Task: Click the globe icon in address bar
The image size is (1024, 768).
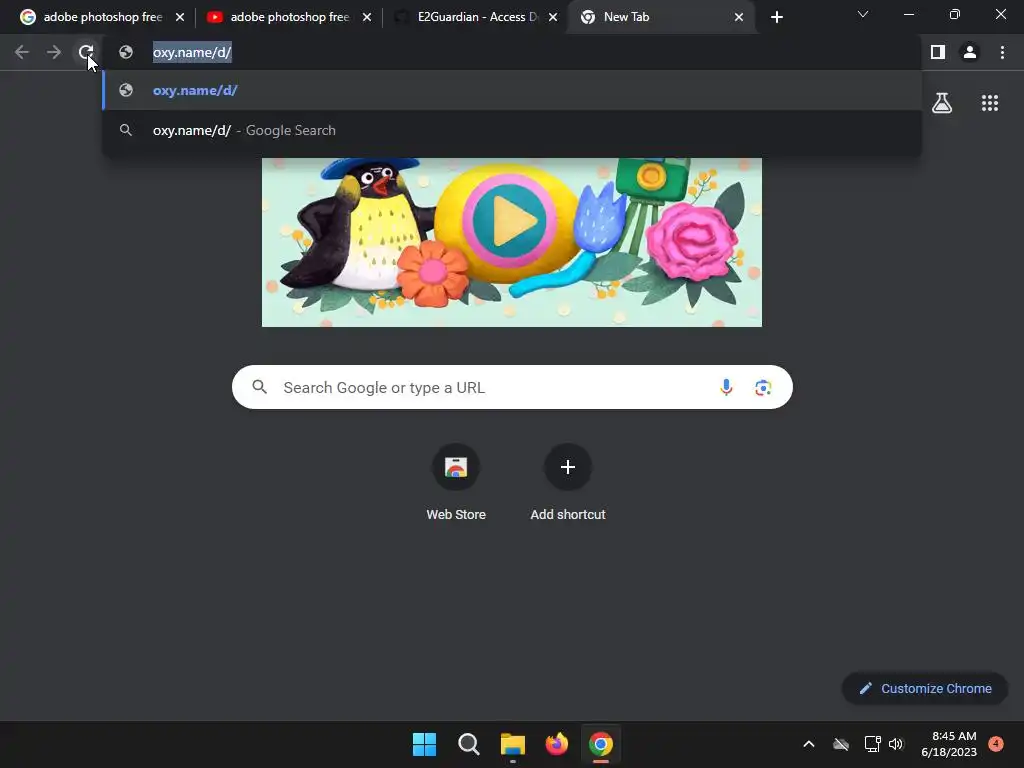Action: [x=126, y=52]
